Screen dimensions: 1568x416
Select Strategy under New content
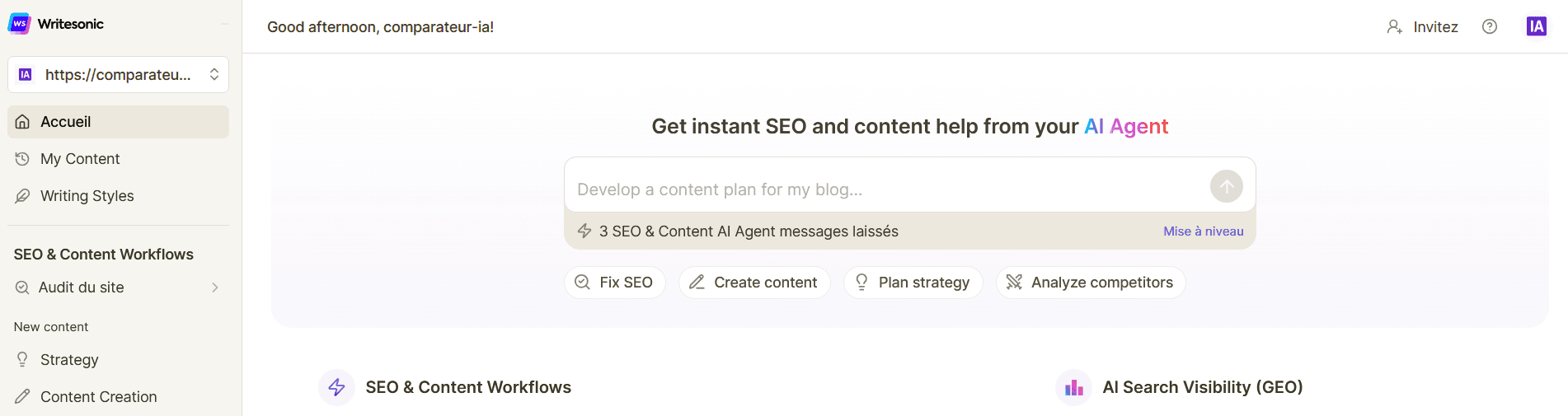pos(69,360)
